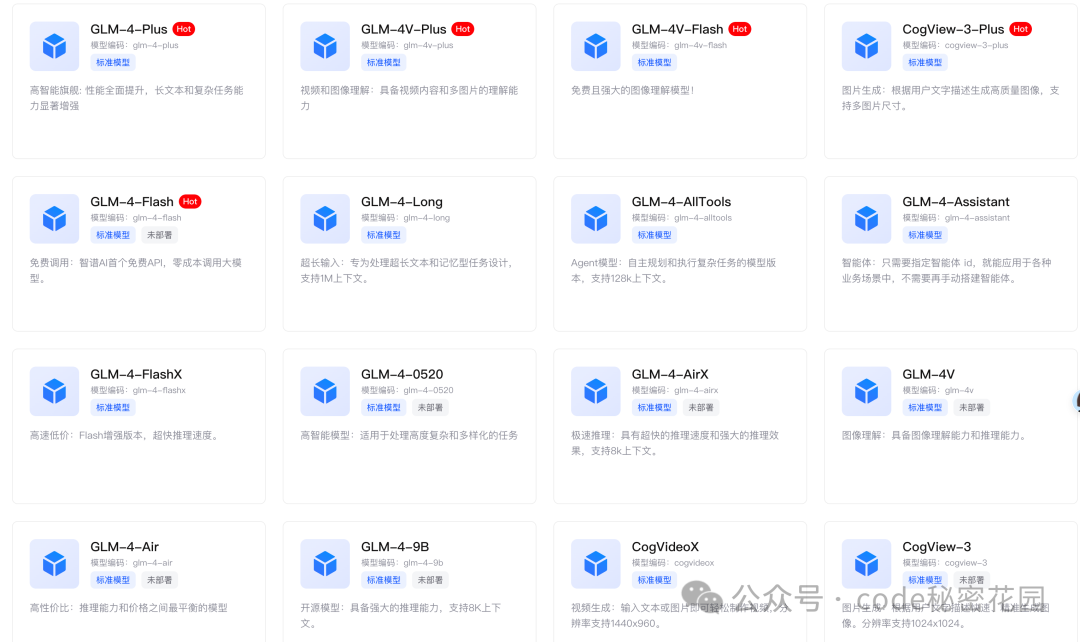Click the cube icon of GLM-4-Long card
This screenshot has height=642, width=1080.
pos(325,219)
